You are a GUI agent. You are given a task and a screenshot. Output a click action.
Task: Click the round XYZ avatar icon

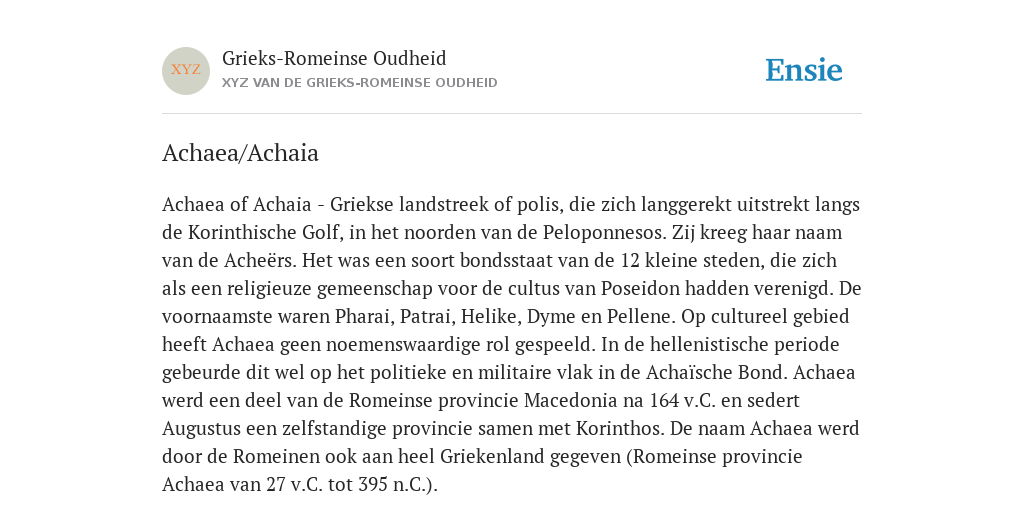coord(186,71)
